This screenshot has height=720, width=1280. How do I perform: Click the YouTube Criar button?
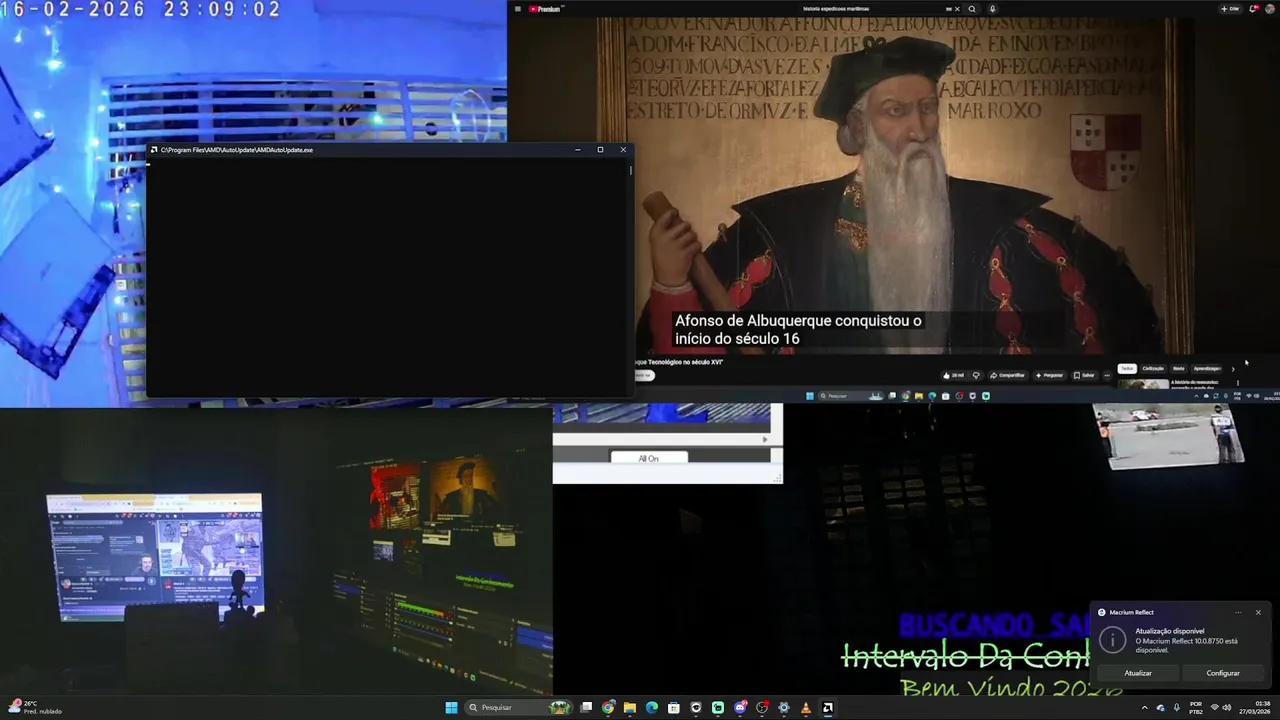1230,9
